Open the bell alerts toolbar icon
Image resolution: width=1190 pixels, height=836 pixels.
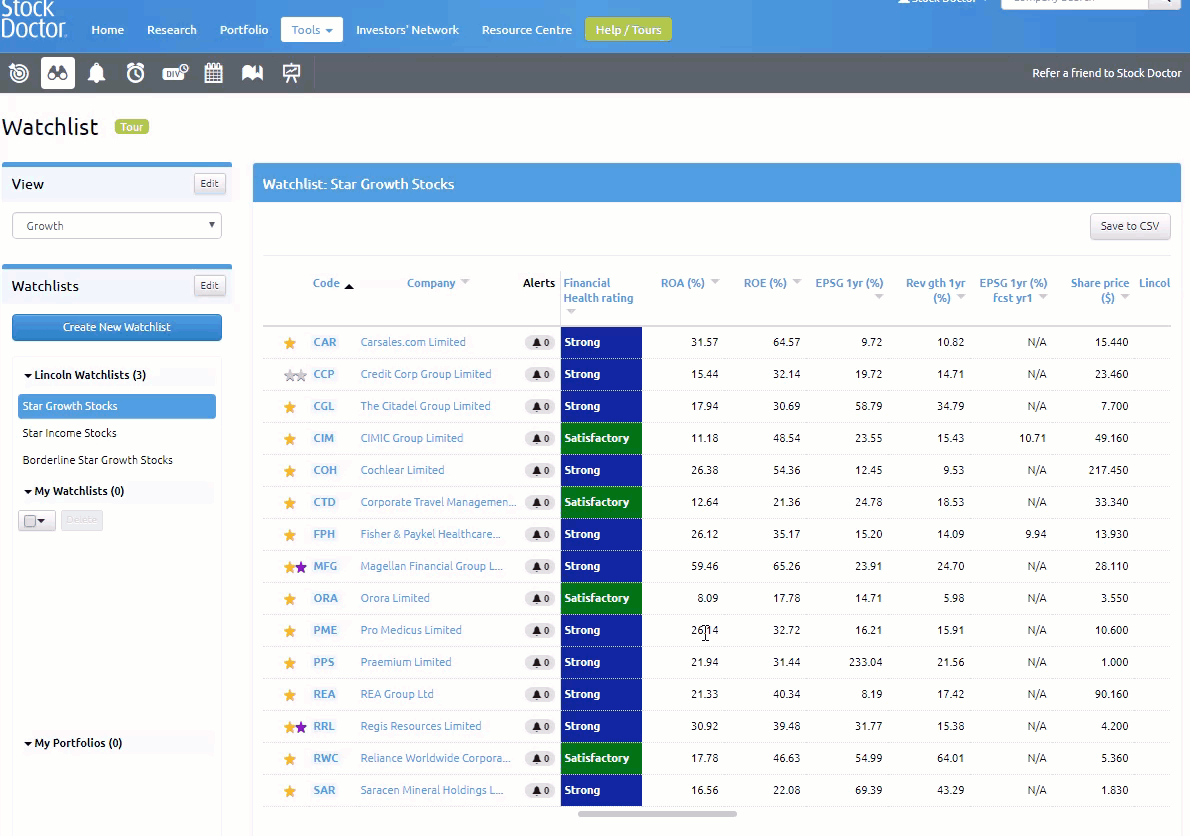(x=96, y=73)
